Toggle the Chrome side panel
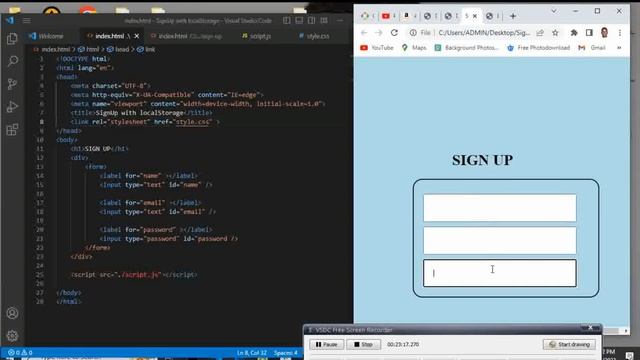 pos(589,33)
